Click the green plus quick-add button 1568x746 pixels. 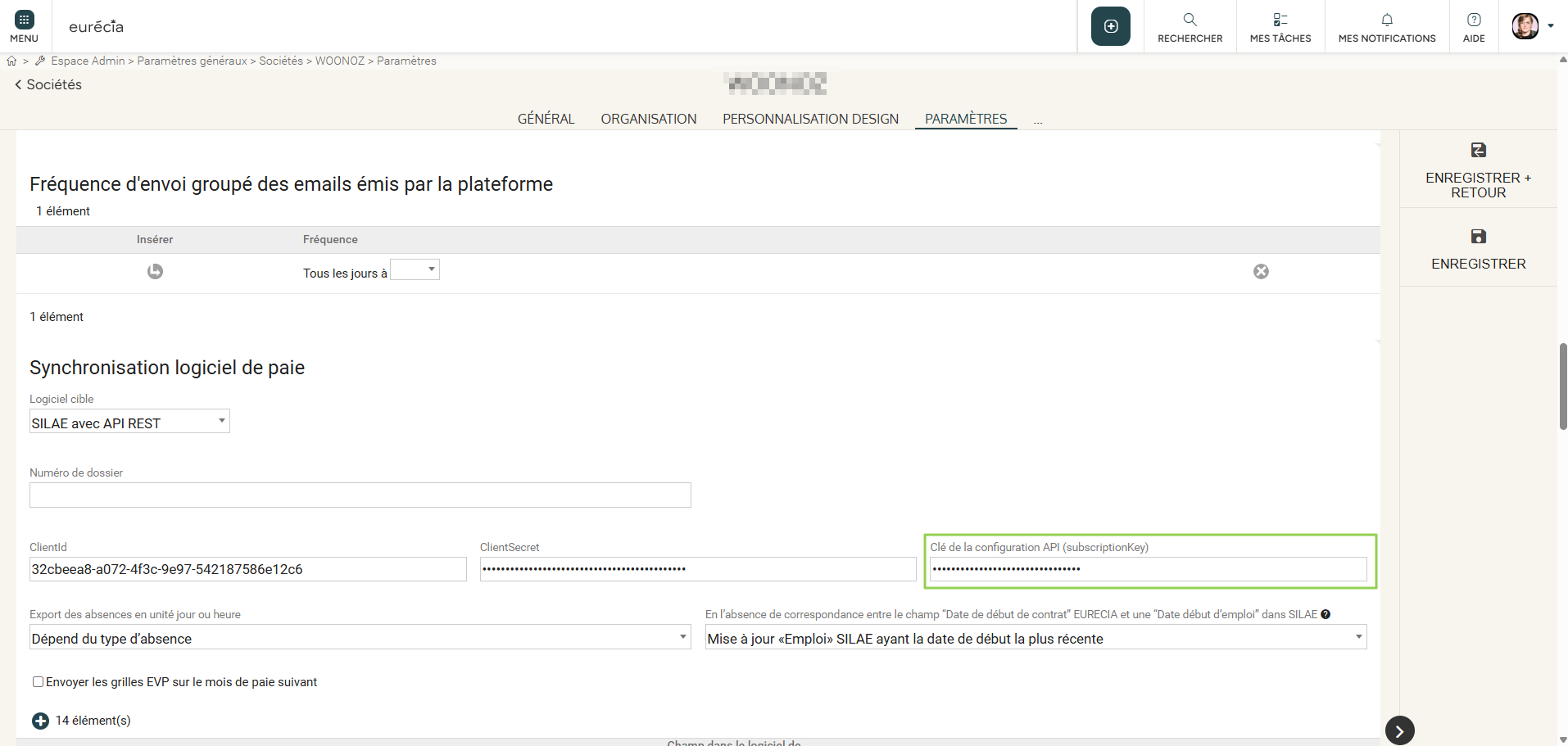click(1110, 26)
